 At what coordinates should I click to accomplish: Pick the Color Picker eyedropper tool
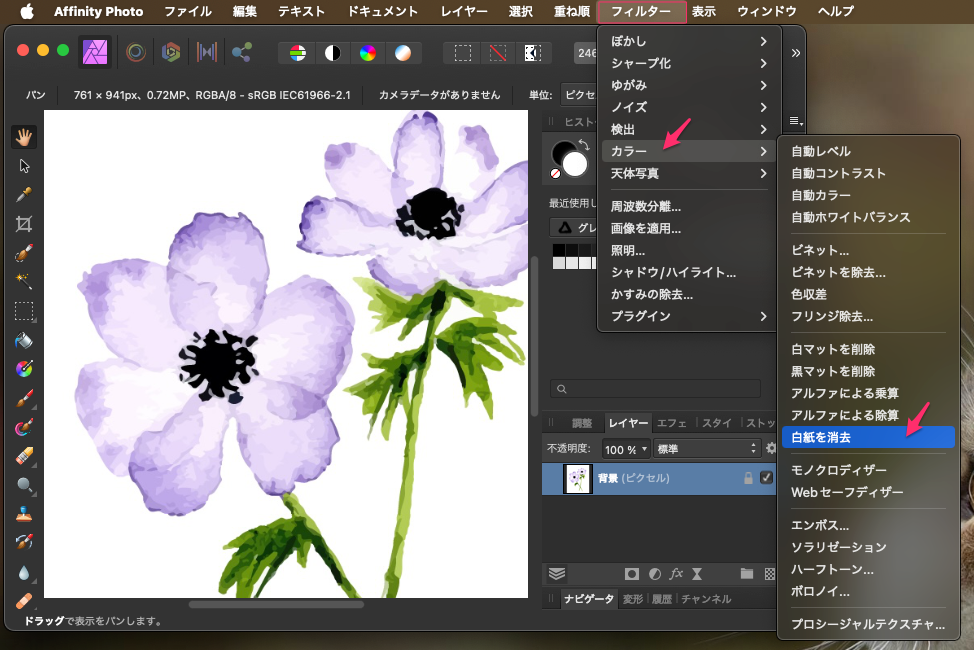tap(24, 194)
